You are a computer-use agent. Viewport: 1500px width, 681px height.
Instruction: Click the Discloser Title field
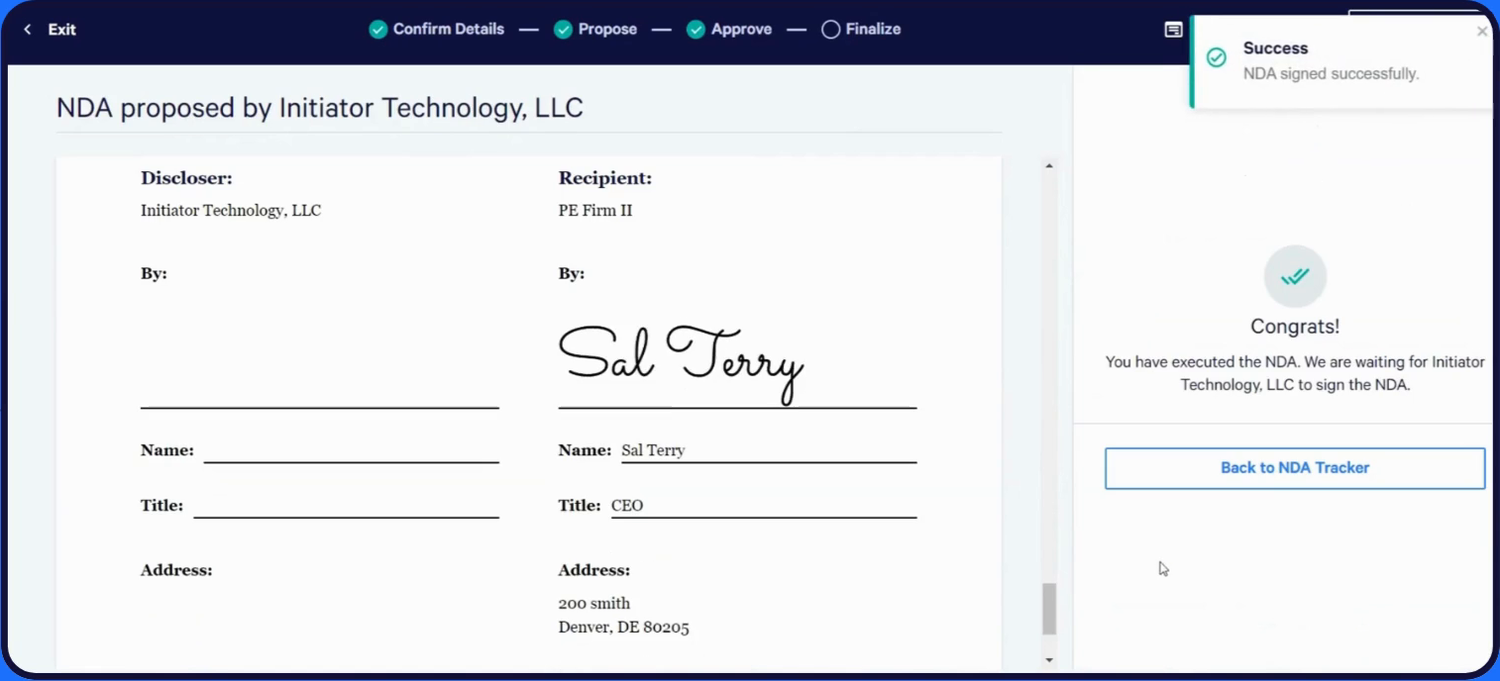pyautogui.click(x=346, y=506)
